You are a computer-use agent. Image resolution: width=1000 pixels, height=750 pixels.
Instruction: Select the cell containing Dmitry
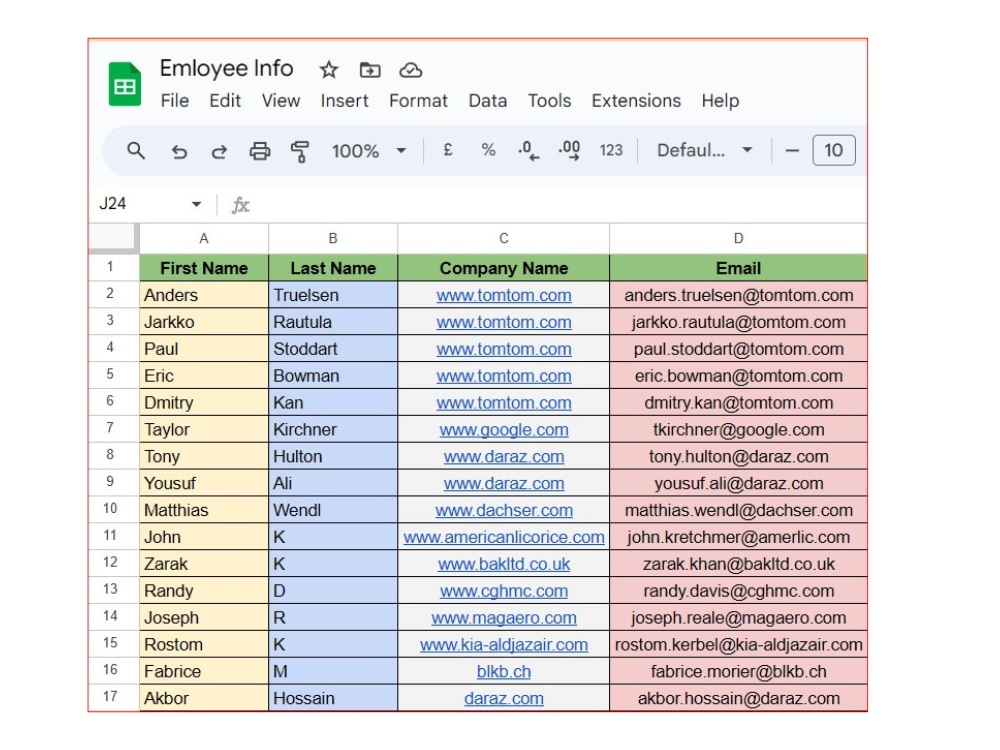click(204, 402)
